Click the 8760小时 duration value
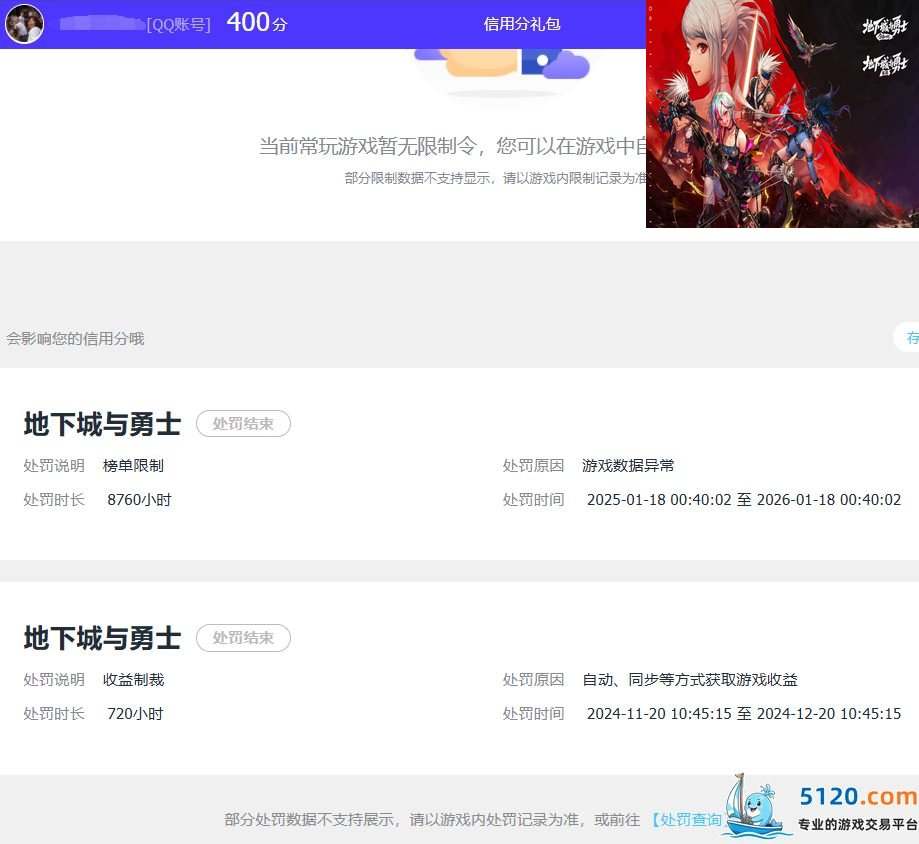This screenshot has height=844, width=919. 139,499
